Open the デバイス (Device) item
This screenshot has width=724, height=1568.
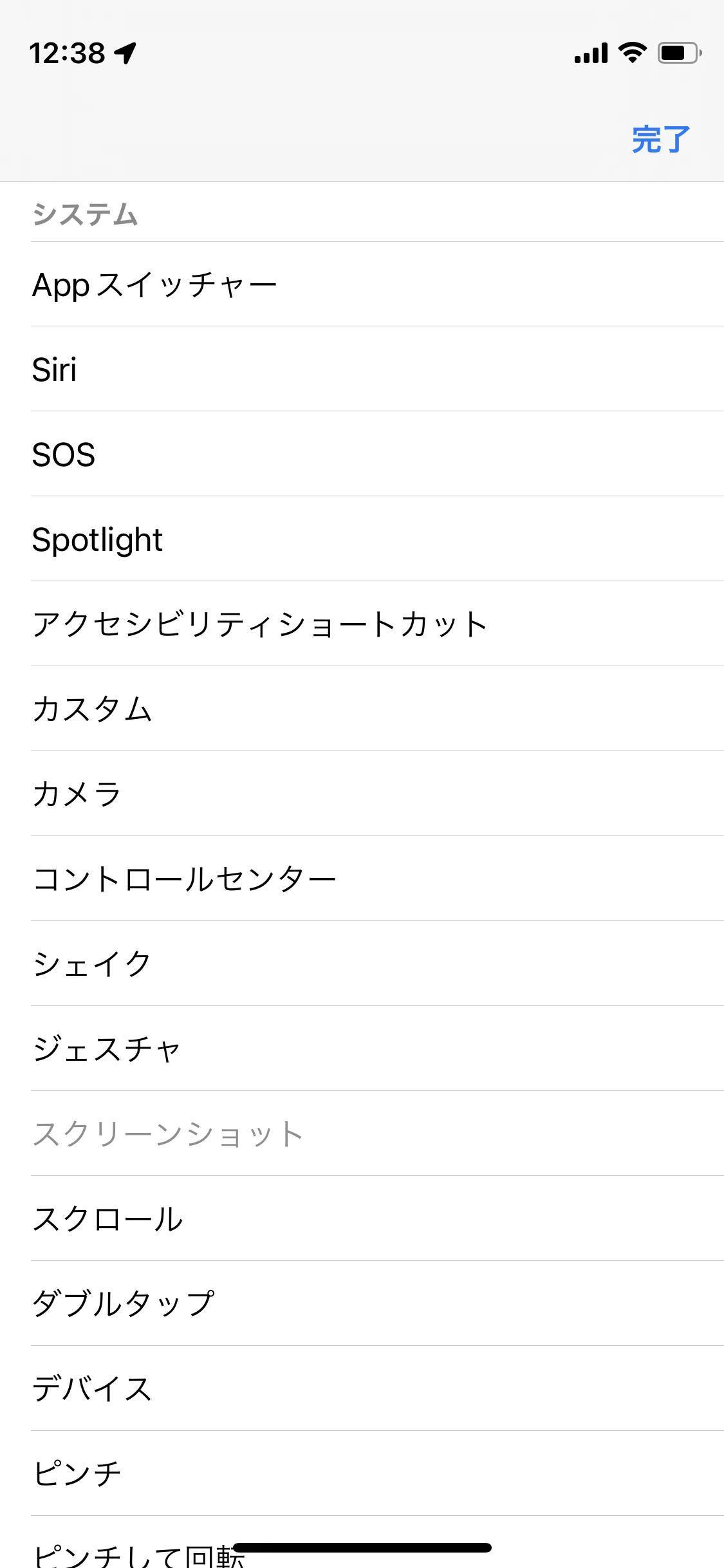click(x=93, y=1389)
